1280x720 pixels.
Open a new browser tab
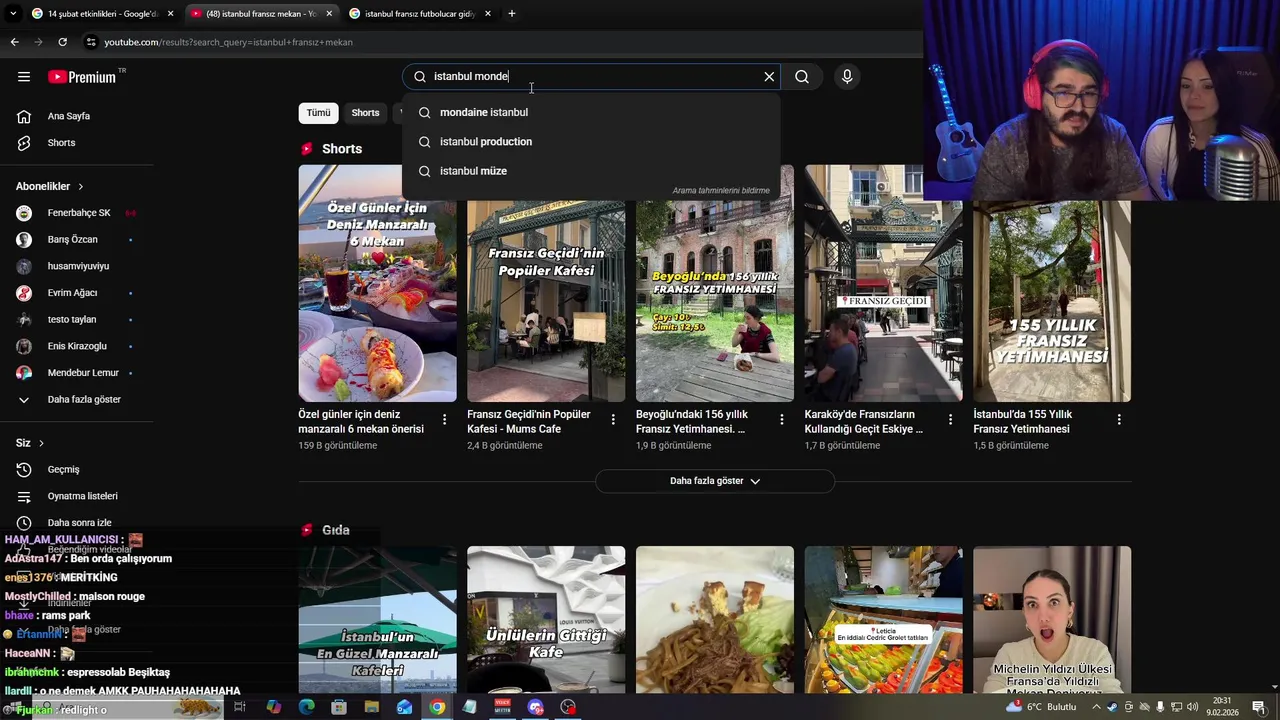pyautogui.click(x=511, y=14)
